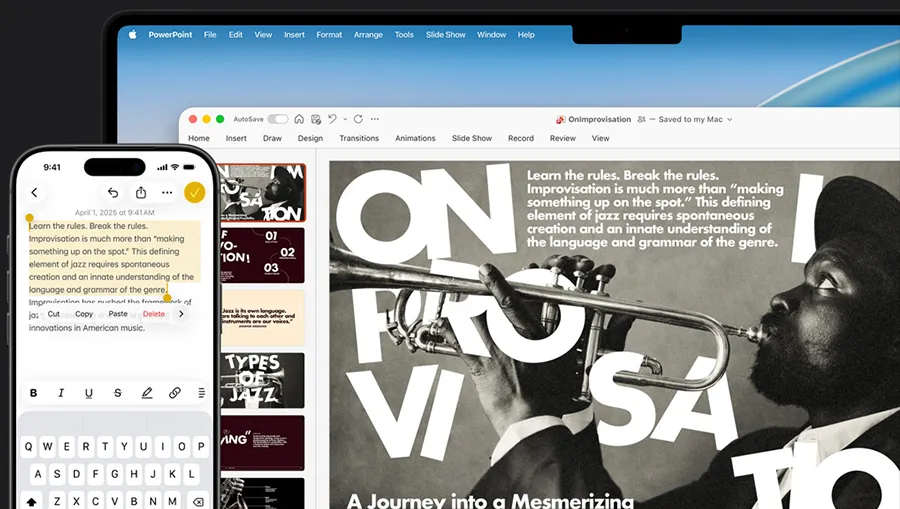
Task: Switch to the Transitions ribbon tab
Action: [359, 138]
